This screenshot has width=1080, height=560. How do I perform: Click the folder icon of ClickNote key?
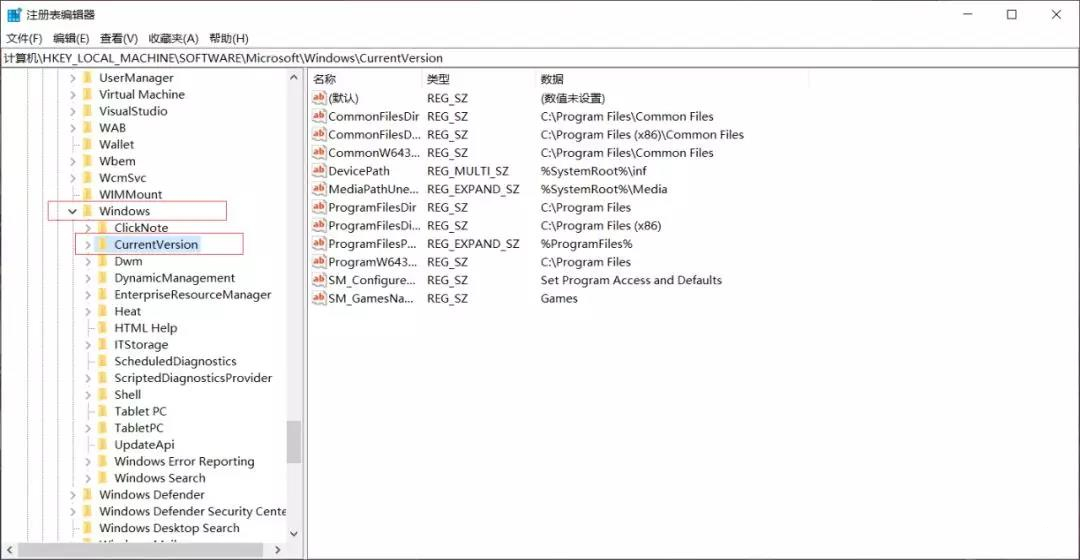pyautogui.click(x=103, y=227)
